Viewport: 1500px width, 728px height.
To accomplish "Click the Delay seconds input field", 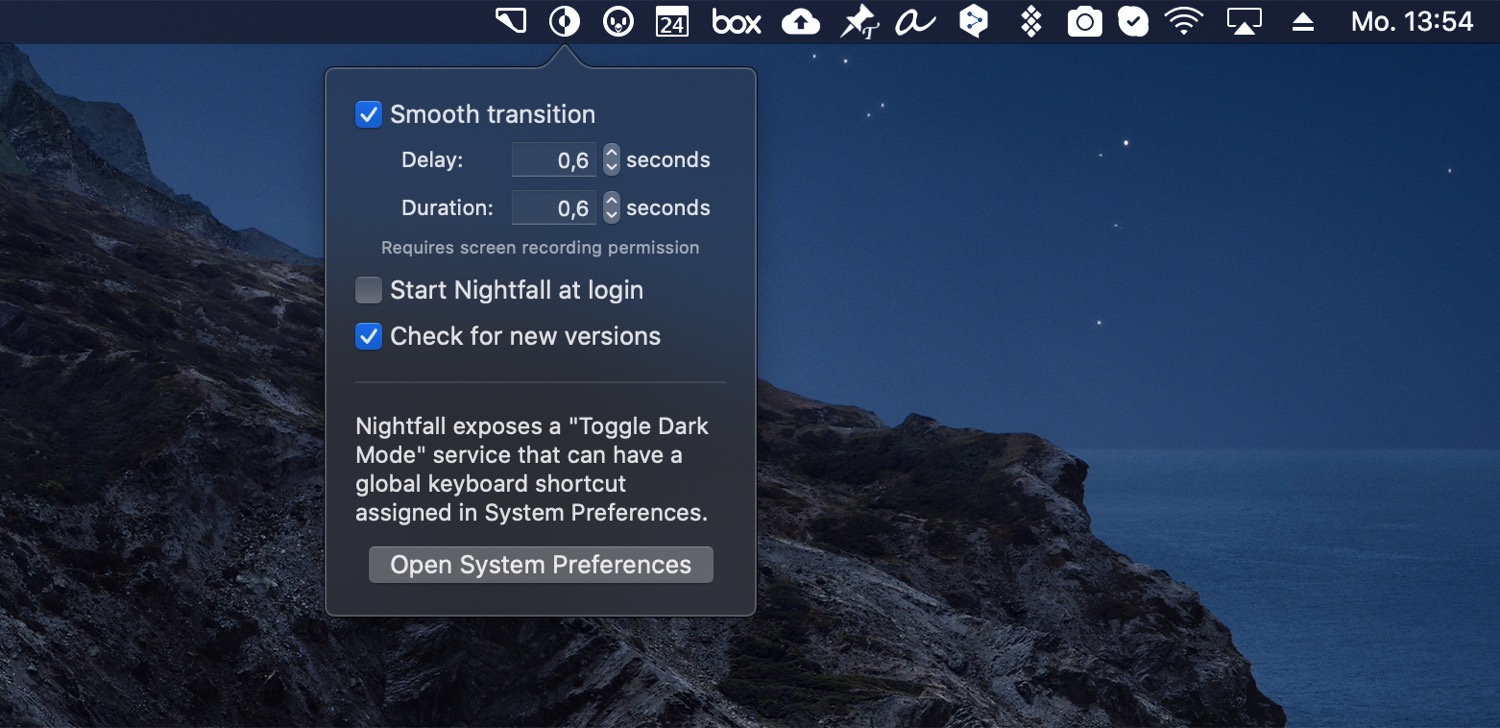I will click(x=554, y=160).
